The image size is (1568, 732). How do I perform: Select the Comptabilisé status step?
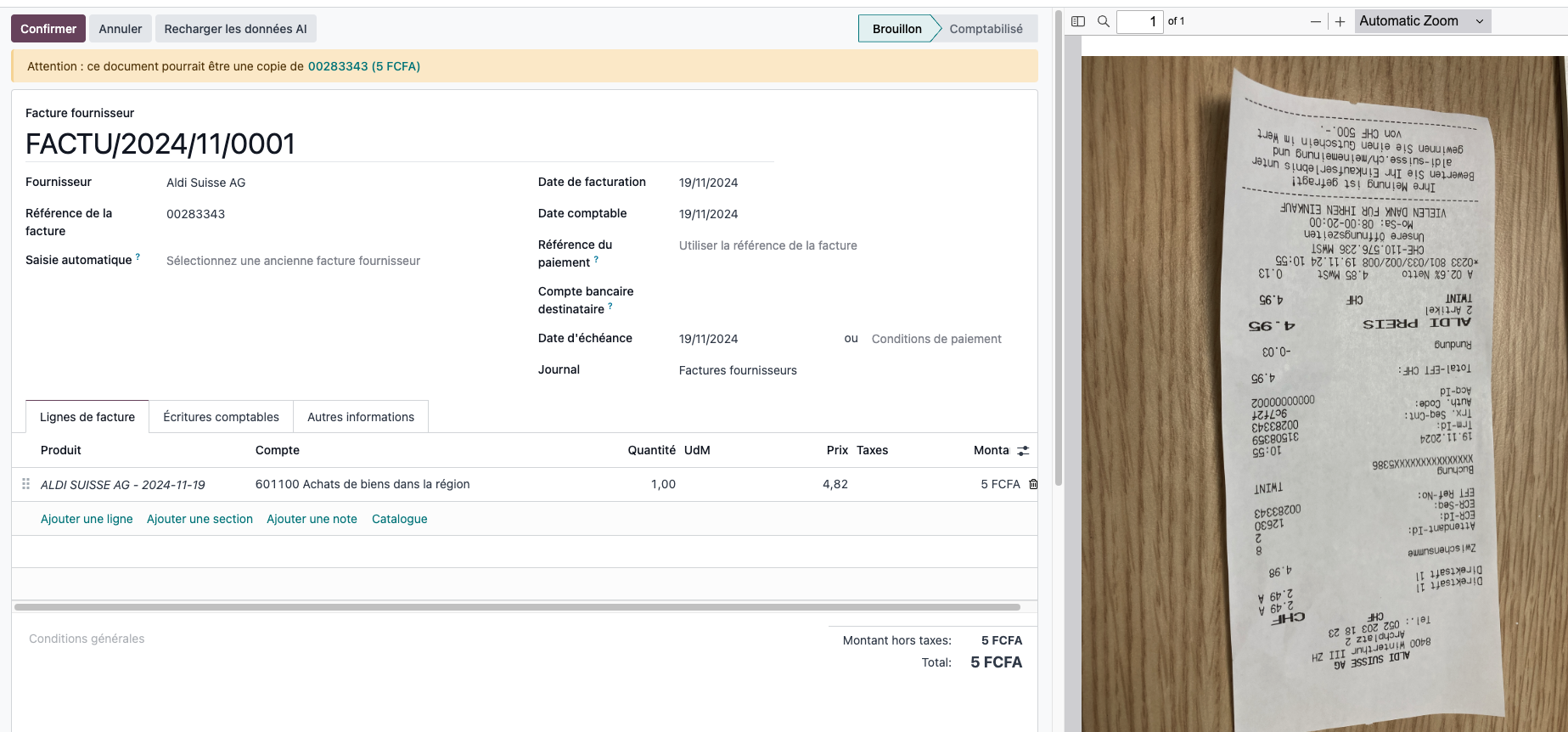(985, 29)
